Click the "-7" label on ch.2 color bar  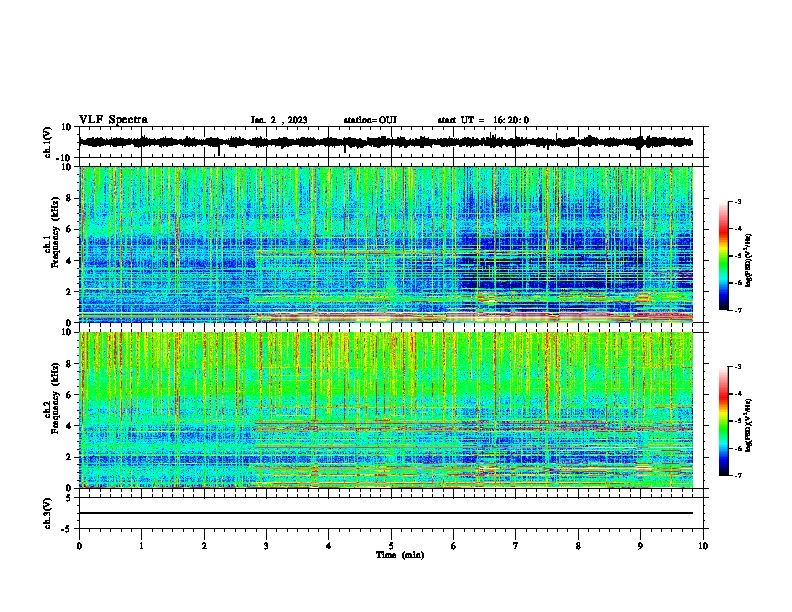coord(738,475)
